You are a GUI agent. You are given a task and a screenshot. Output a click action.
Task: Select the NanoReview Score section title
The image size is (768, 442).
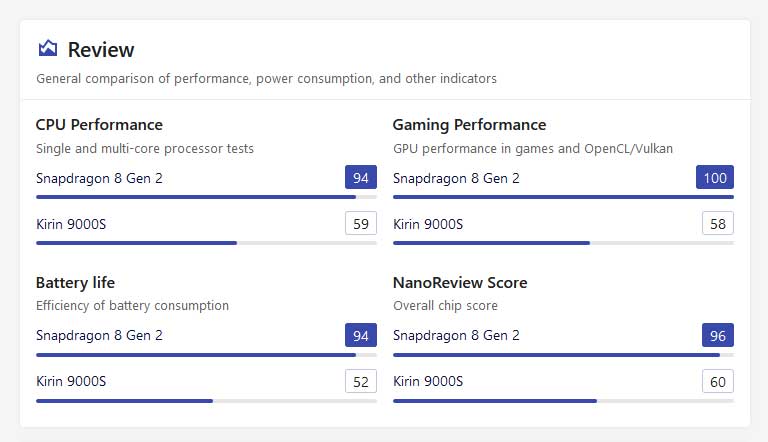point(460,282)
